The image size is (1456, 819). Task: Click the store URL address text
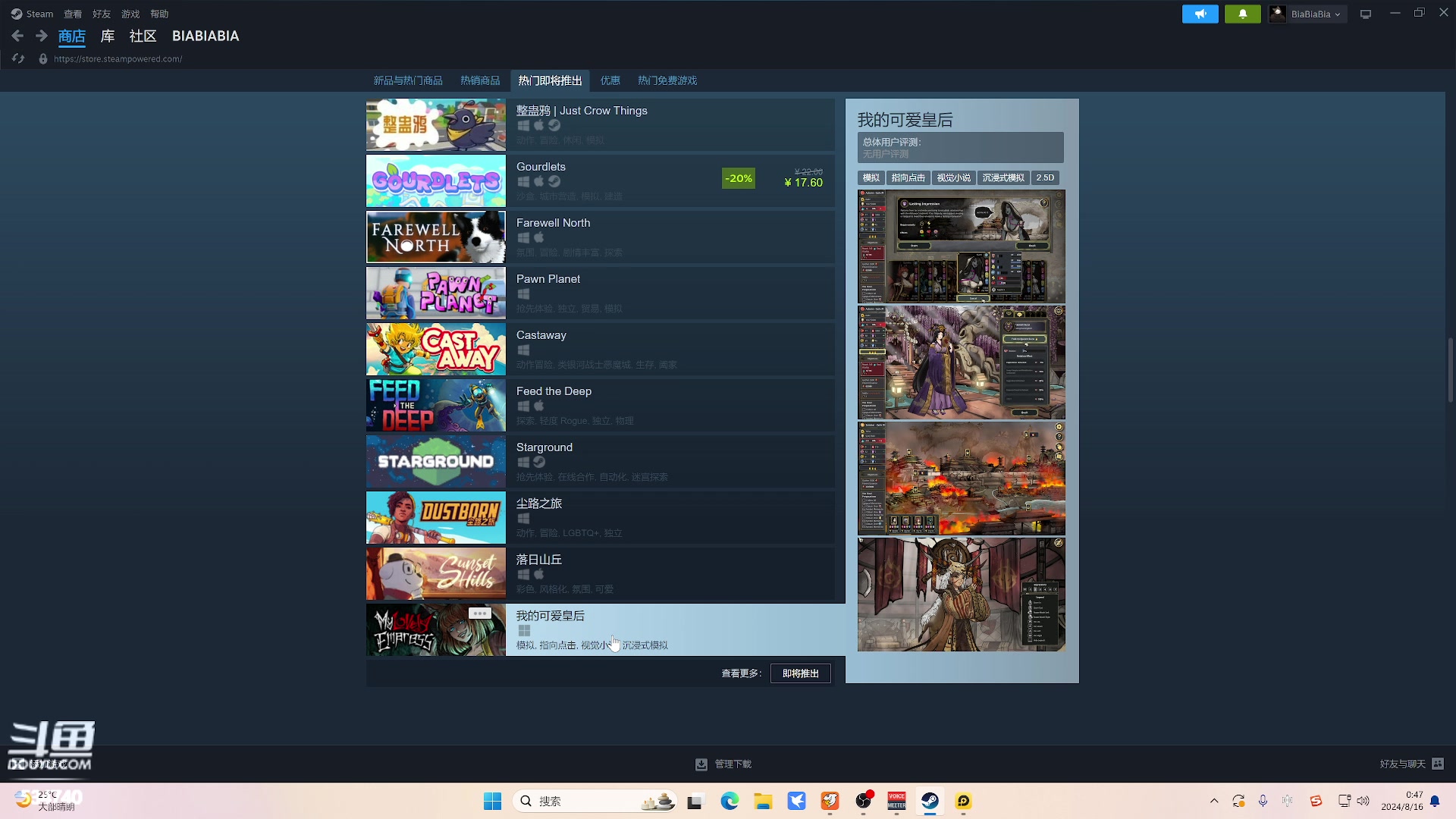(x=118, y=59)
